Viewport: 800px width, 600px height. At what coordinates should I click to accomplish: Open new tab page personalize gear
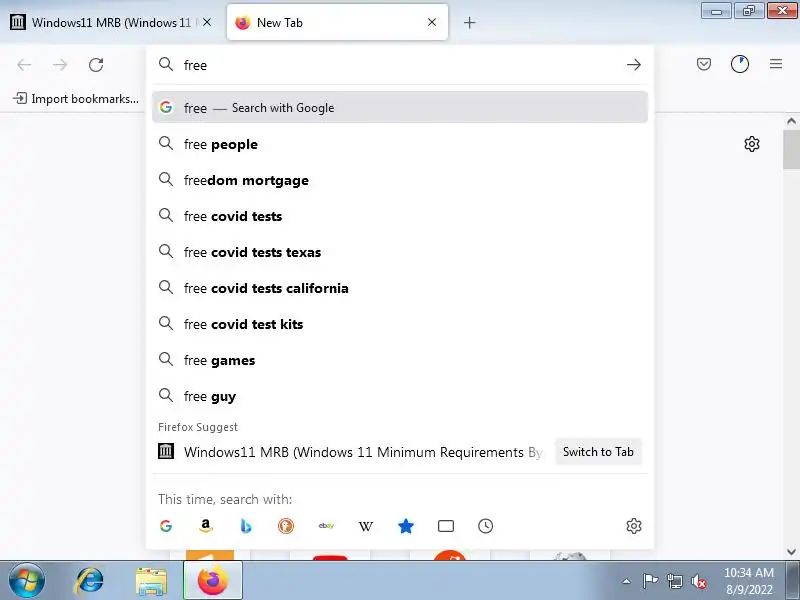(x=752, y=144)
